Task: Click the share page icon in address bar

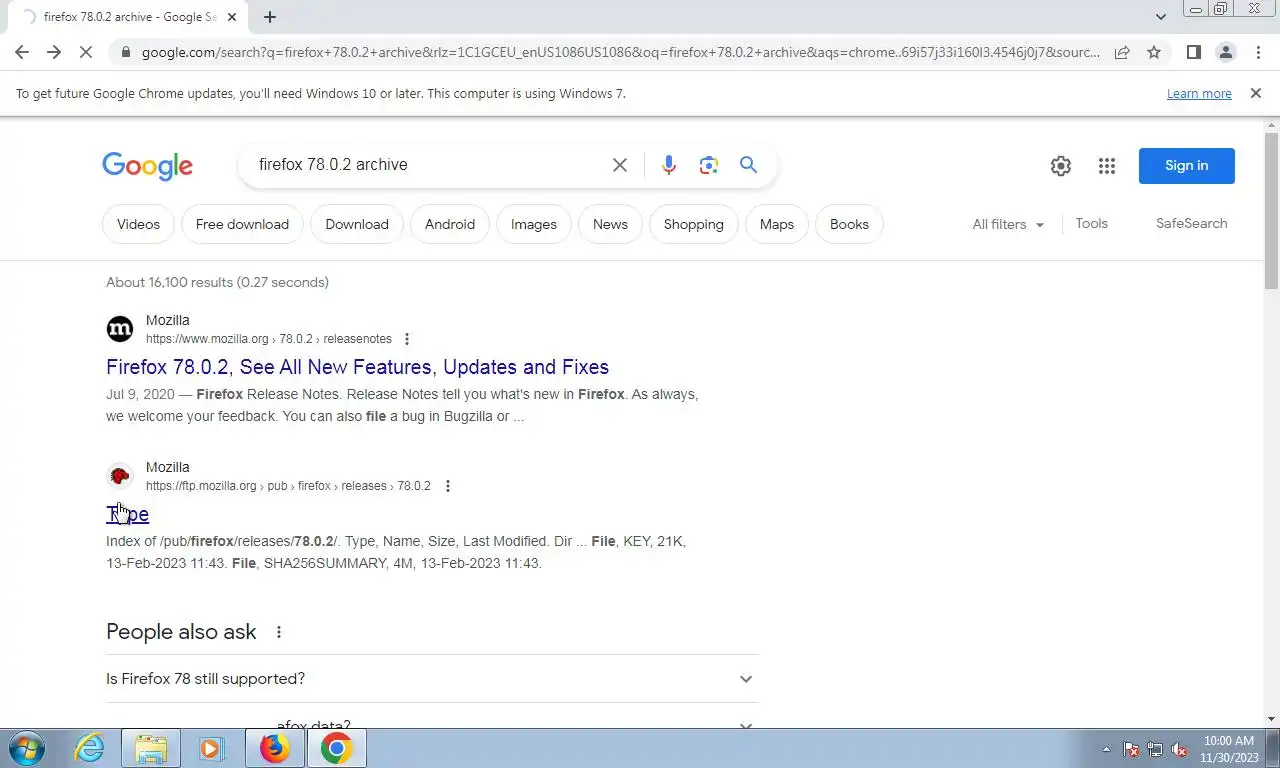Action: tap(1122, 52)
